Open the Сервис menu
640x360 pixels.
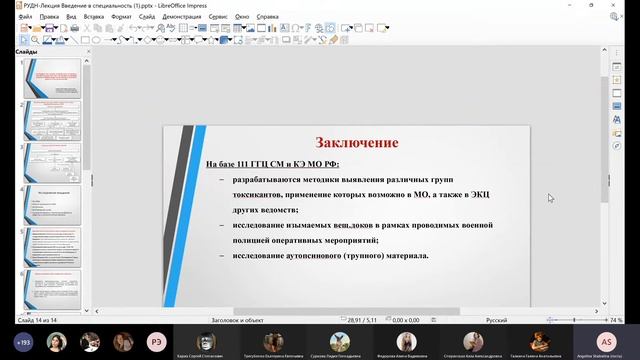coord(218,17)
